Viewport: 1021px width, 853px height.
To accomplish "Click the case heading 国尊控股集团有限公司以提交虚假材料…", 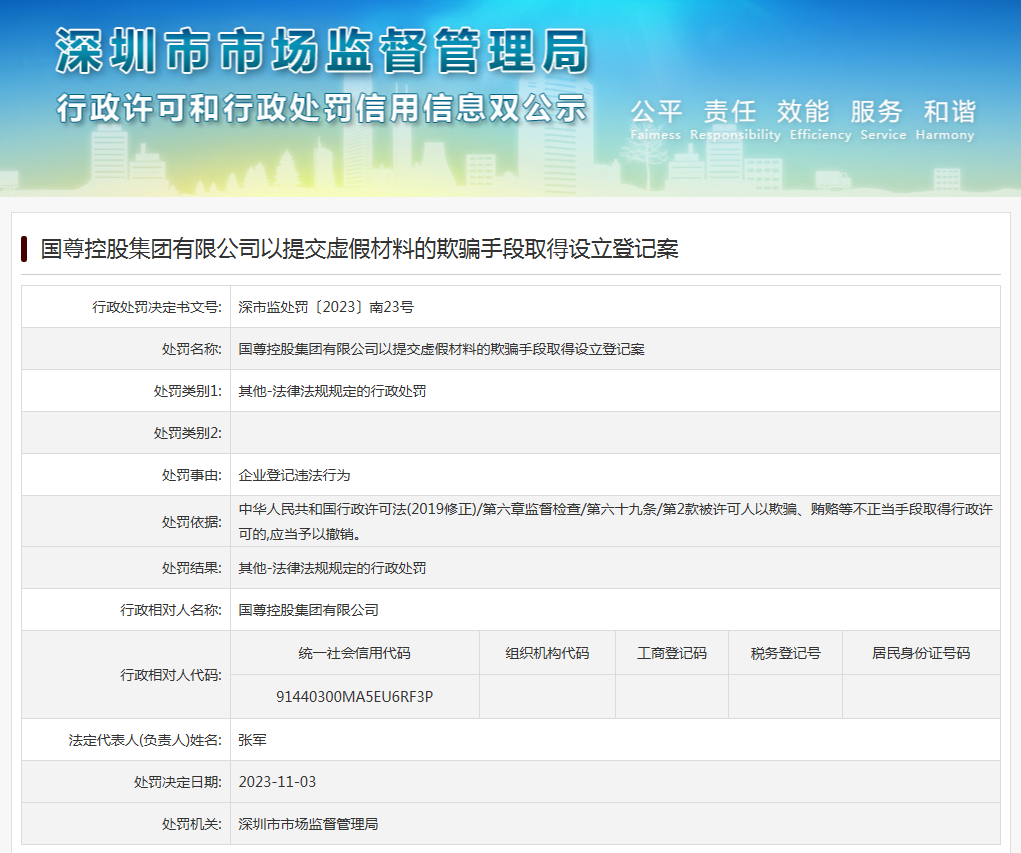I will [x=359, y=249].
